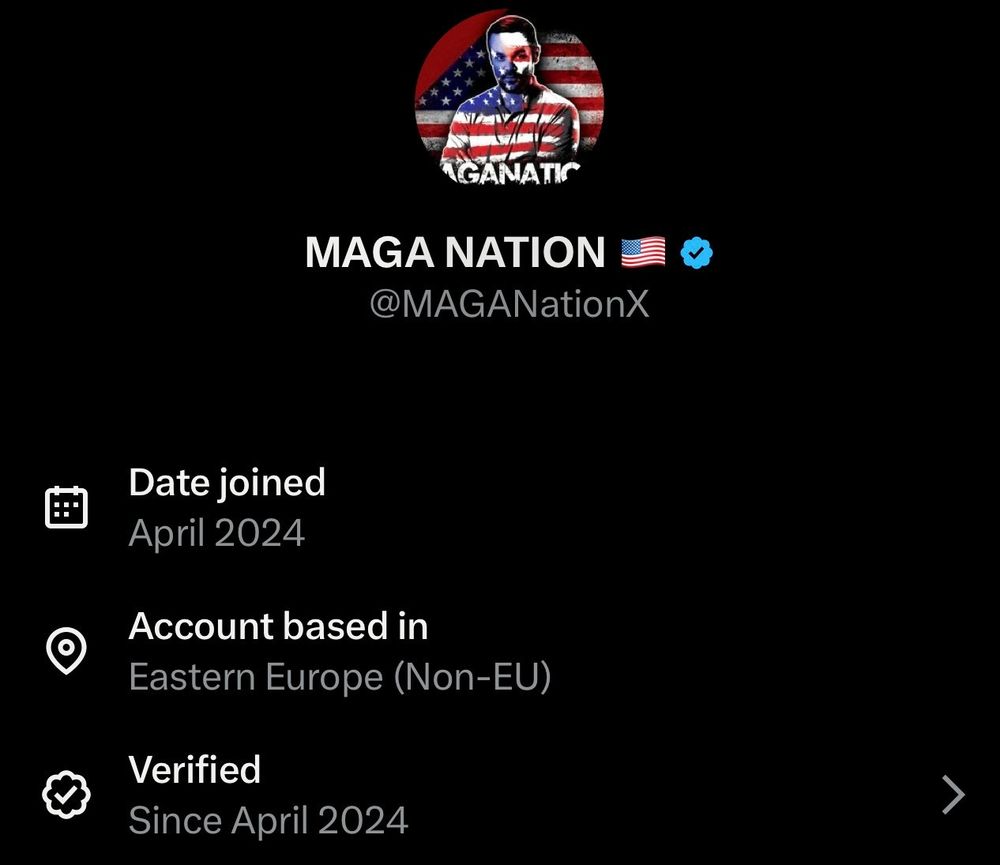Expand the Verified row using its chevron
The image size is (1000, 865).
(954, 795)
